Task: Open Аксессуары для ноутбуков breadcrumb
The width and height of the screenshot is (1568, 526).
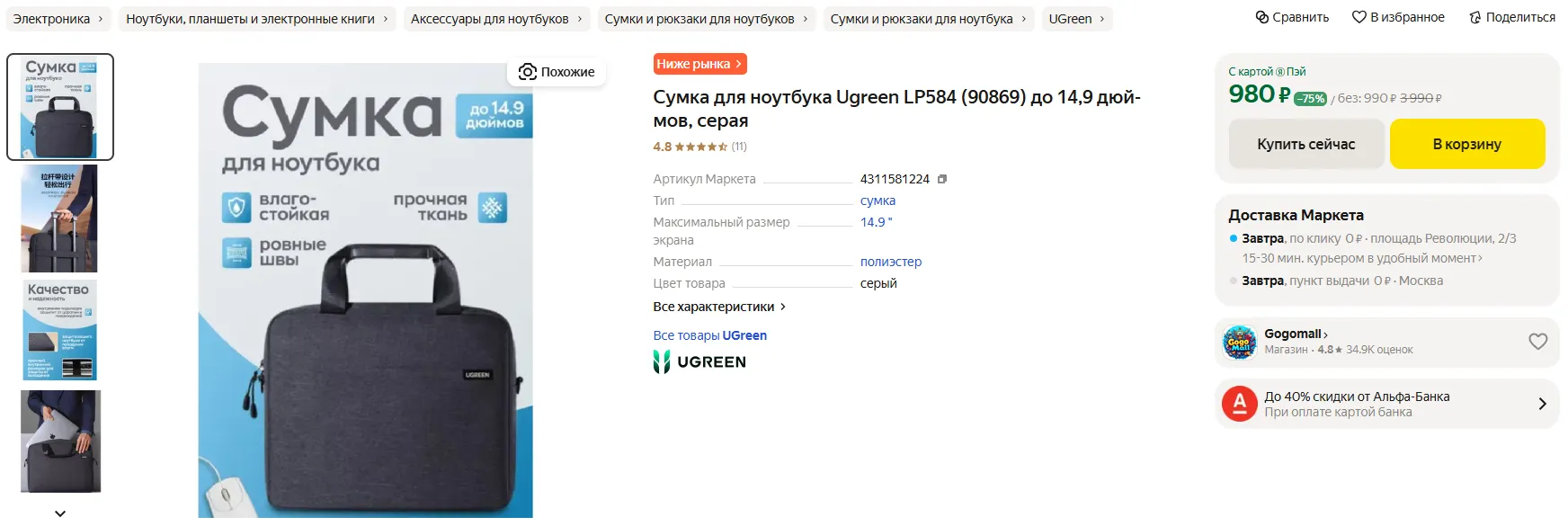Action: pos(489,19)
